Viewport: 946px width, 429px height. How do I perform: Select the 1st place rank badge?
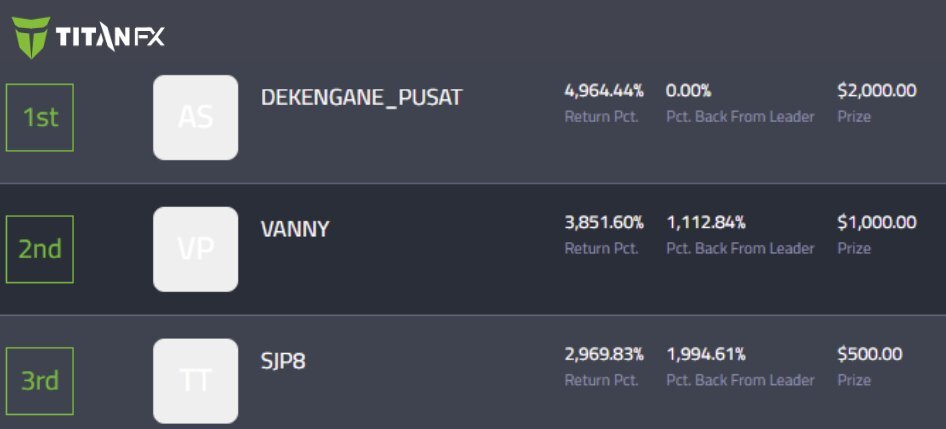(x=40, y=118)
